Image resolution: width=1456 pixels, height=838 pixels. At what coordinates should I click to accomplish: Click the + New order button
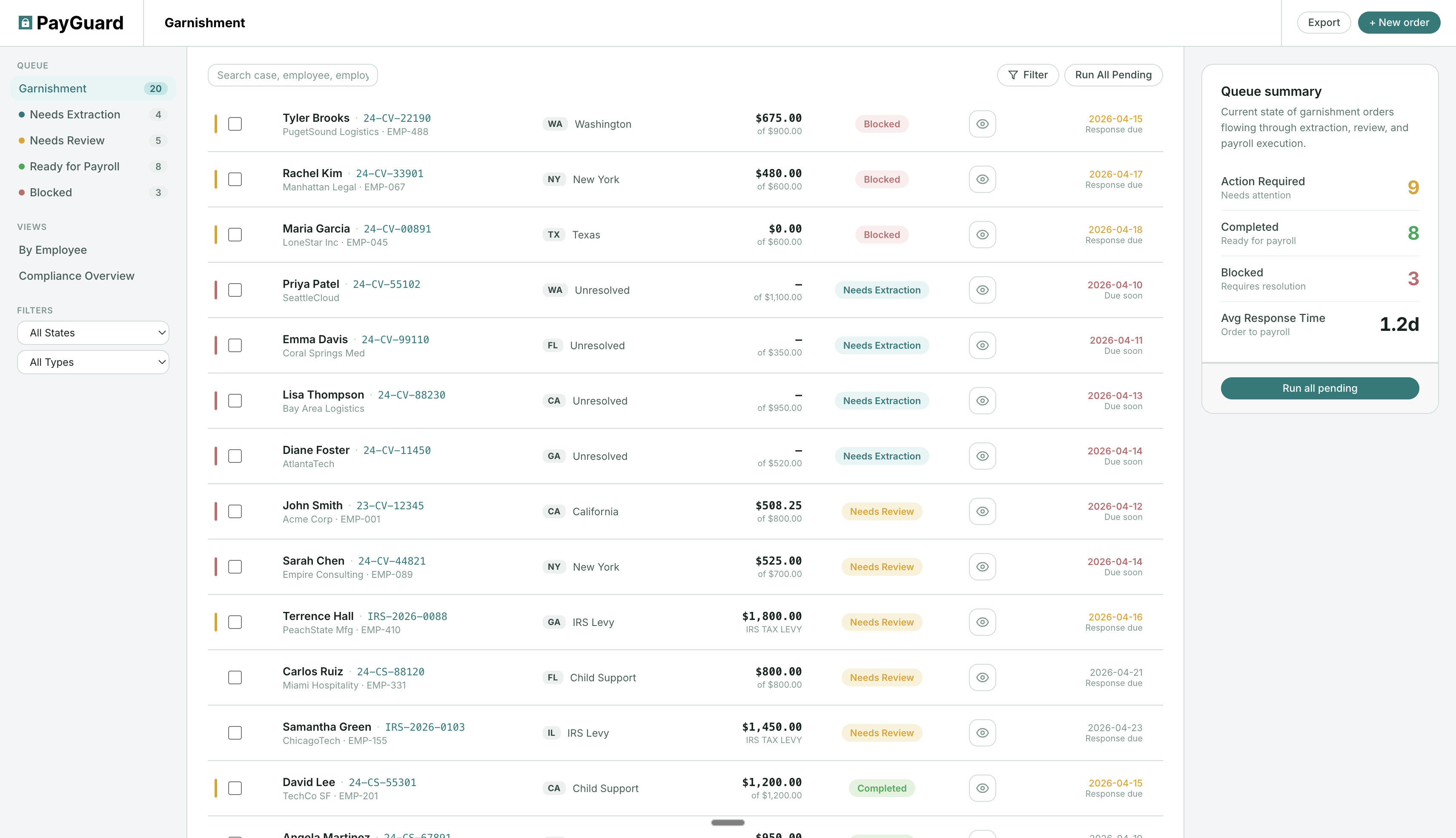(x=1399, y=23)
